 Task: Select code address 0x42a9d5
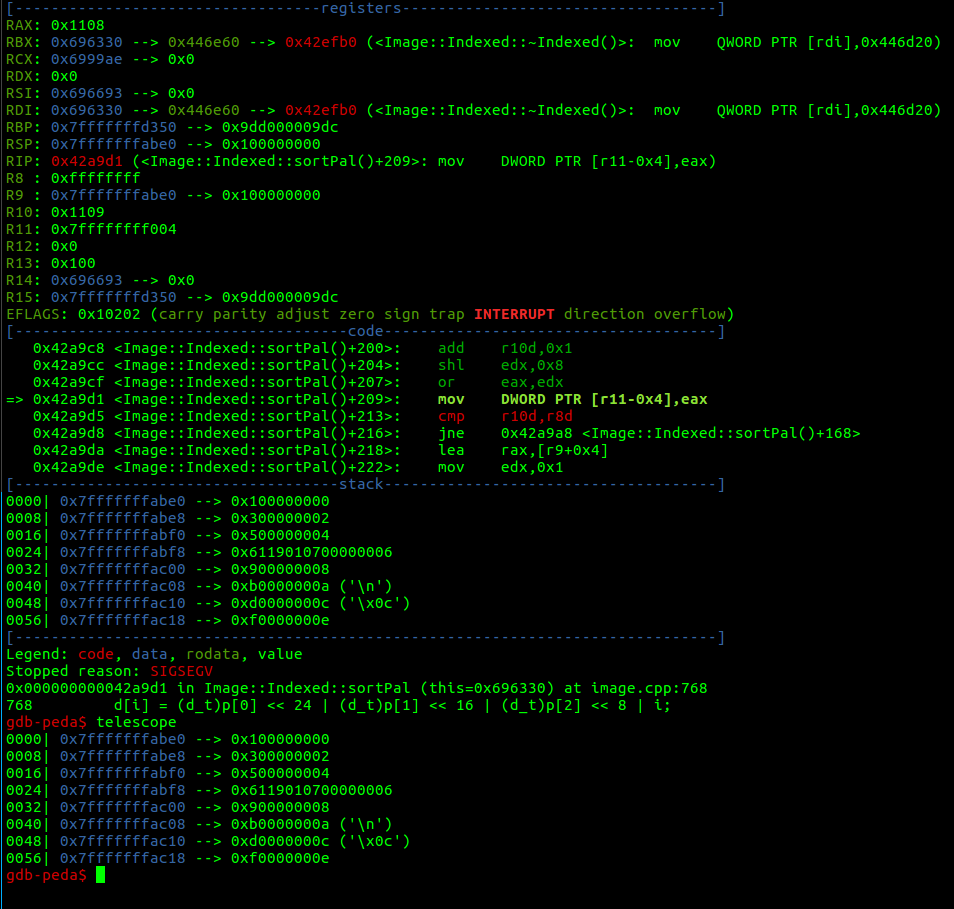[x=68, y=417]
